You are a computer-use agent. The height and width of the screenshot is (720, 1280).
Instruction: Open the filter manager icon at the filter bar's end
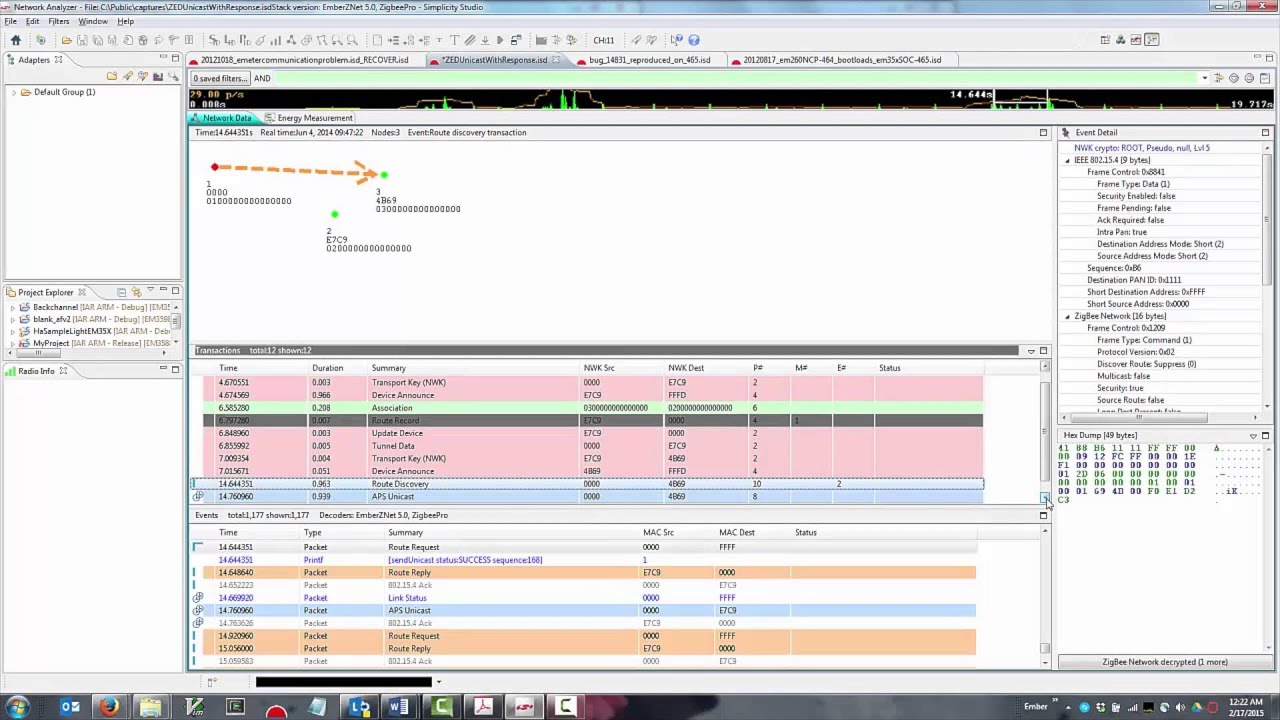click(1264, 78)
